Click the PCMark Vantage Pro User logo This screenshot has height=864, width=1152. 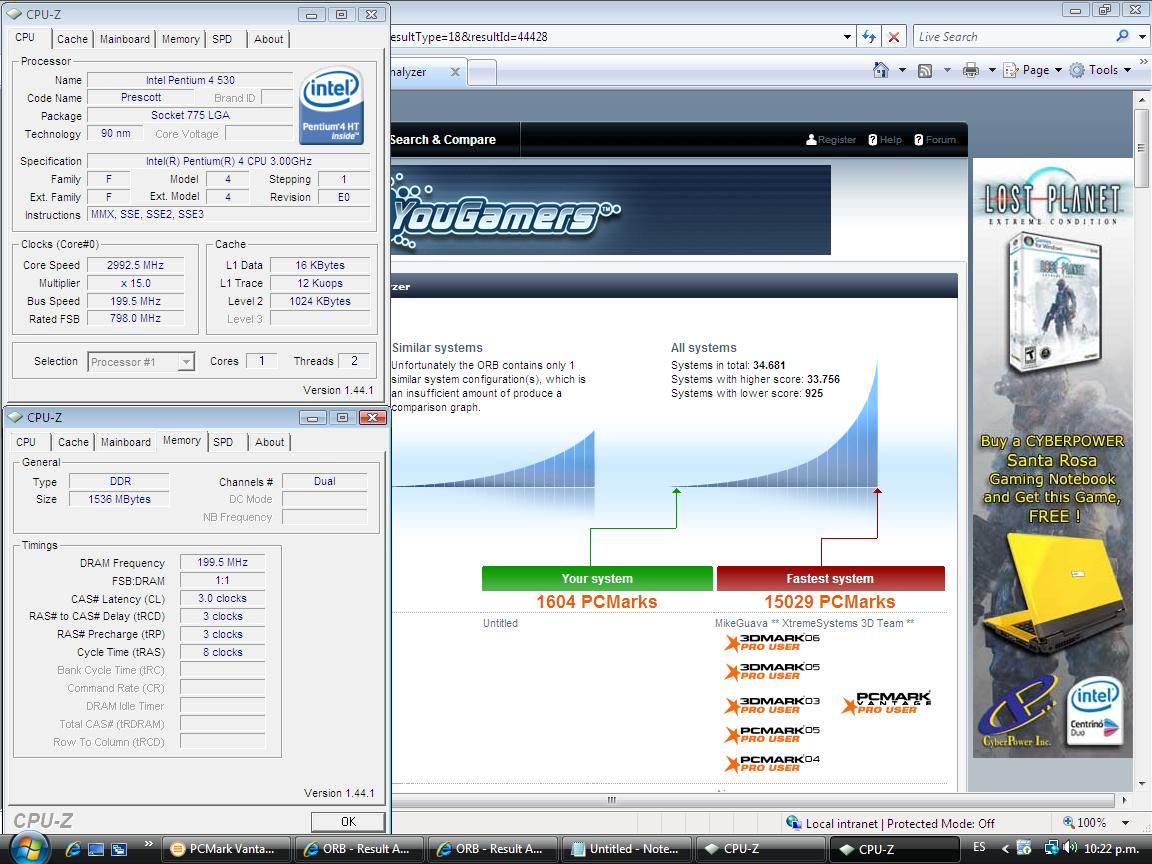[x=886, y=702]
